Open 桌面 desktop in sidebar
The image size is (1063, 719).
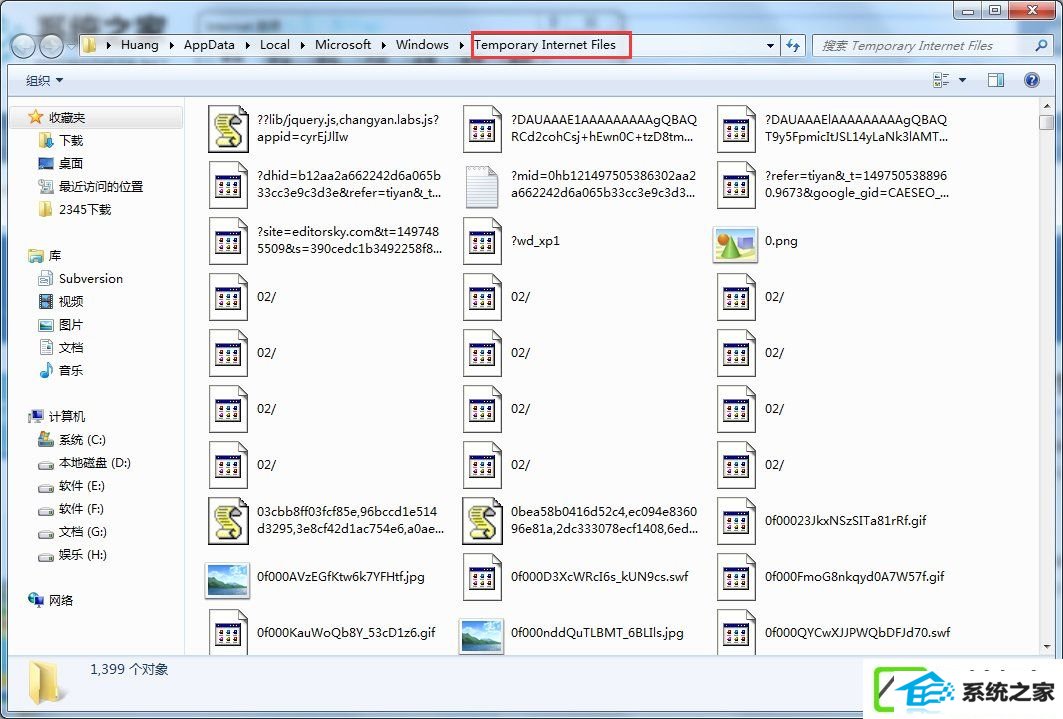[x=71, y=163]
